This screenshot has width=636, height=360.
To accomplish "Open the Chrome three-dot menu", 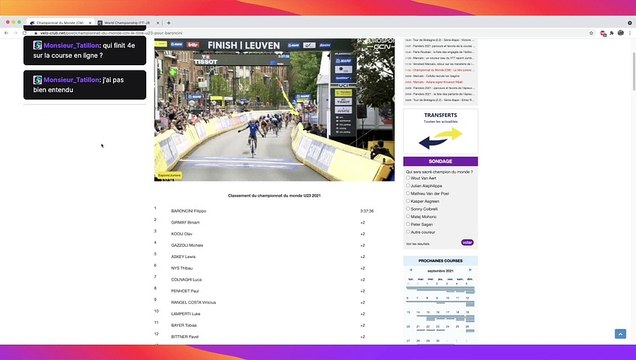I will pos(630,33).
